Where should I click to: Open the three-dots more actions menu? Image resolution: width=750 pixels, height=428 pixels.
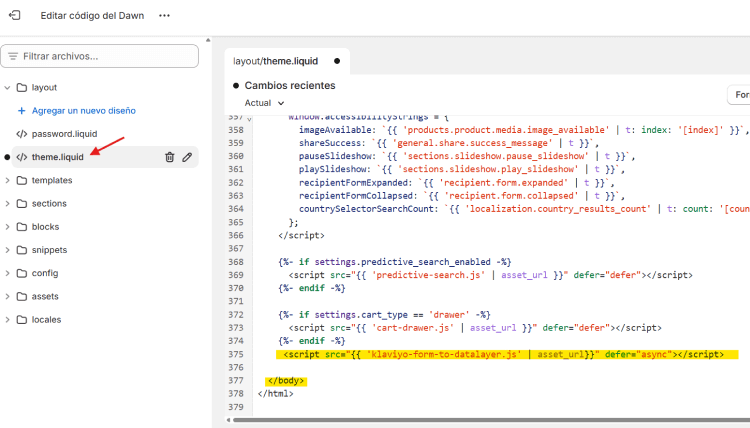pos(165,15)
